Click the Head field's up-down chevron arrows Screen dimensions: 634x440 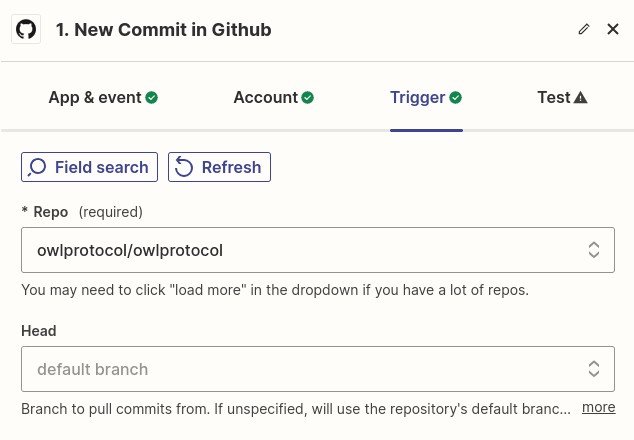593,369
